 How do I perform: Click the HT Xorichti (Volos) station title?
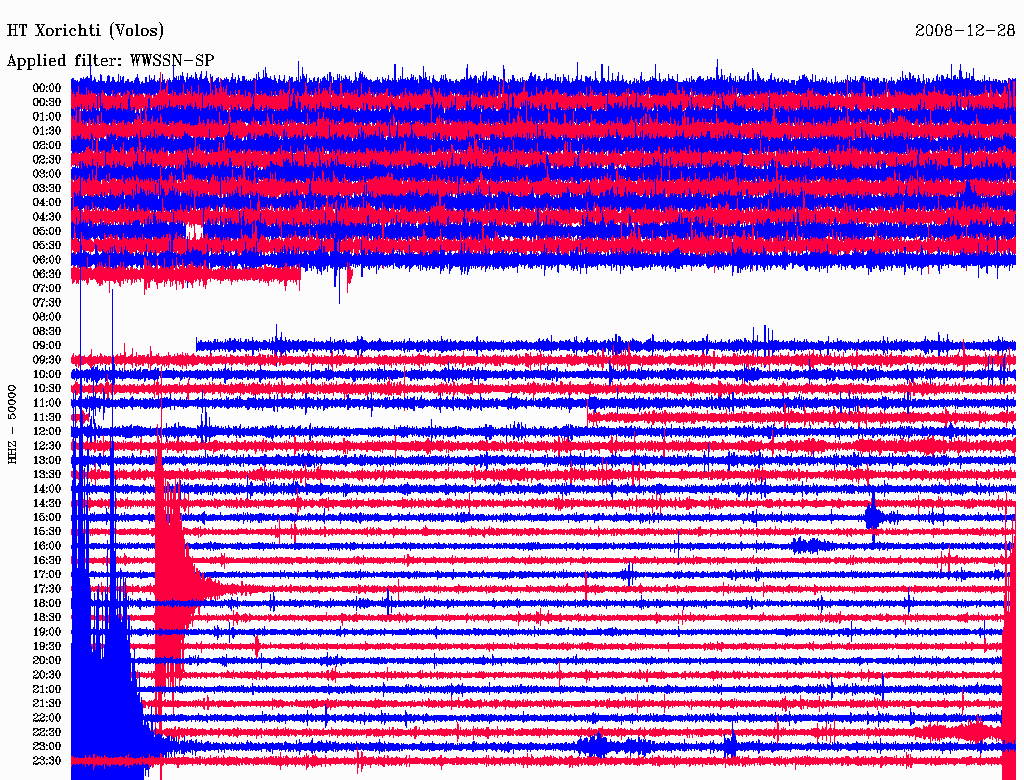(85, 31)
